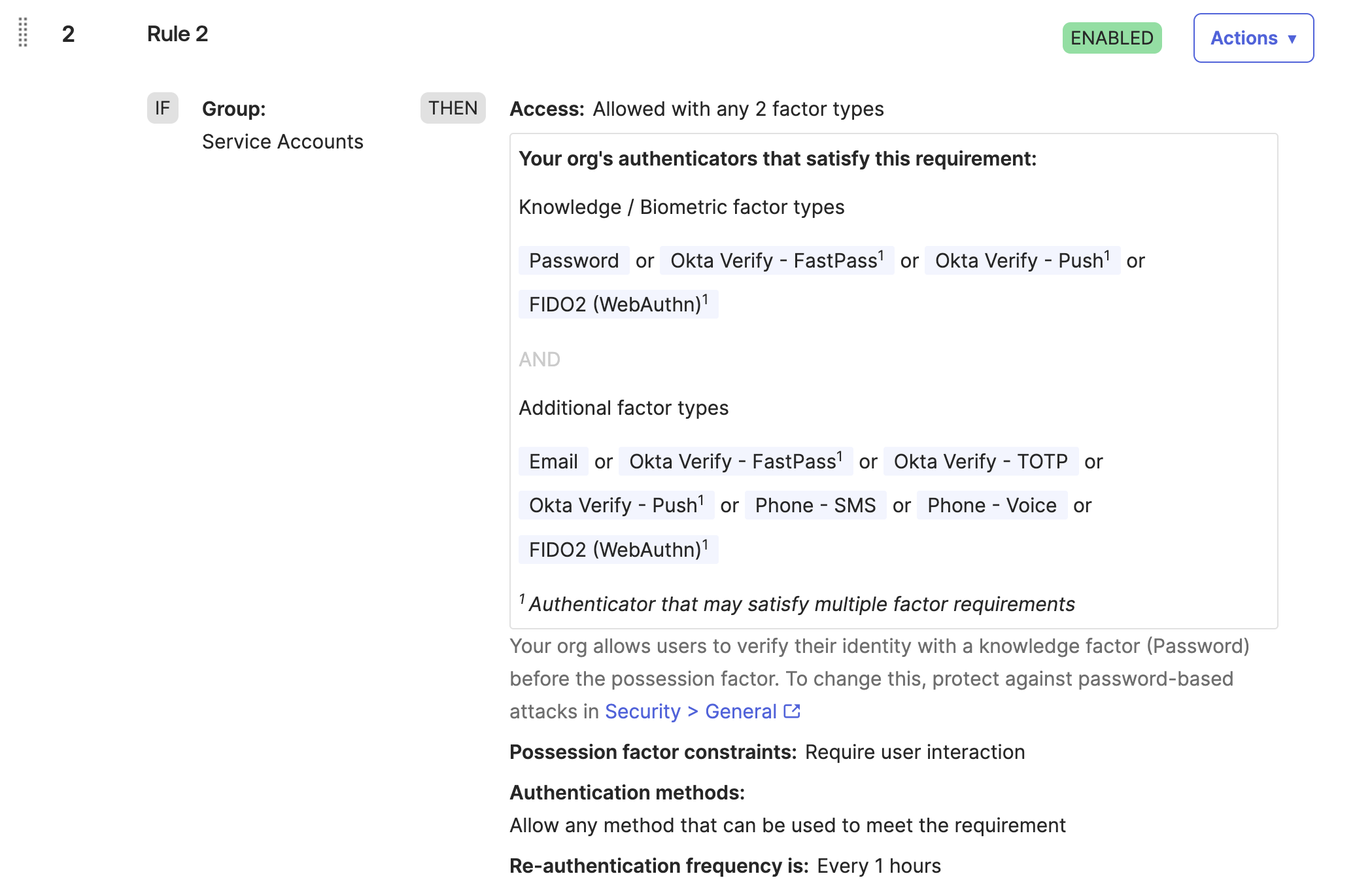Click the drag handle icon beside Rule 2
This screenshot has width=1372, height=895.
[23, 33]
